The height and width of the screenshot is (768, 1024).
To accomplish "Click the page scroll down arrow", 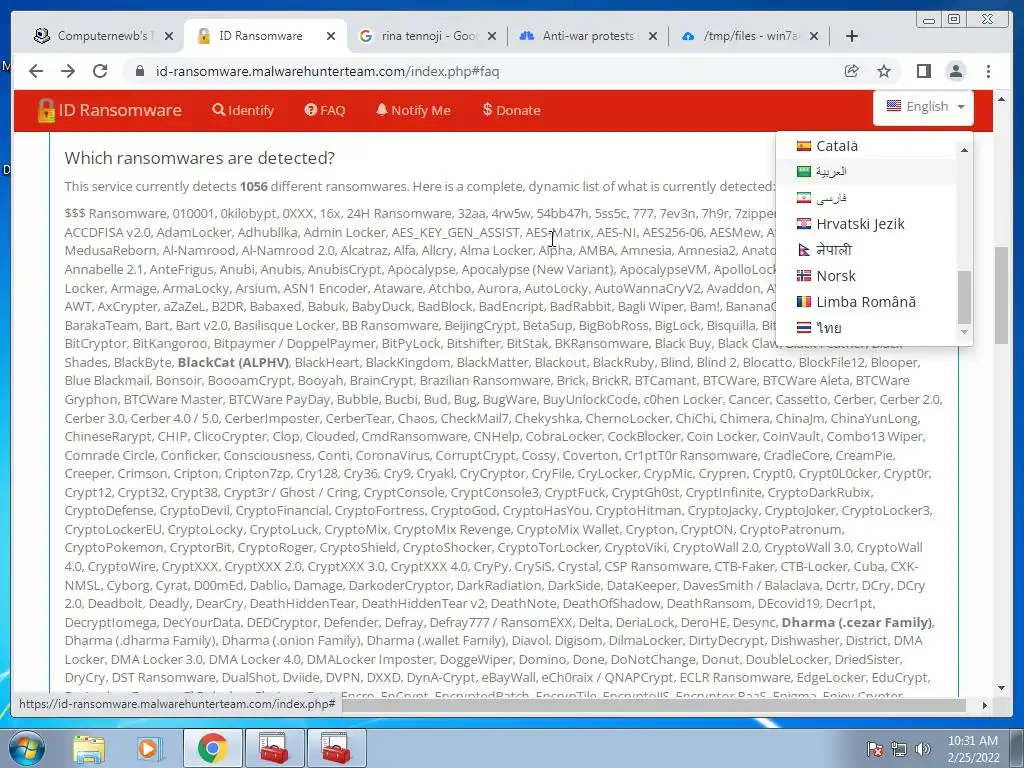I will (1001, 688).
